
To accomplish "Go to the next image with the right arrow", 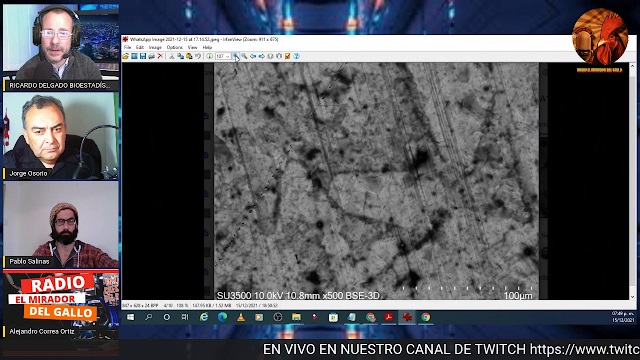I will (262, 56).
